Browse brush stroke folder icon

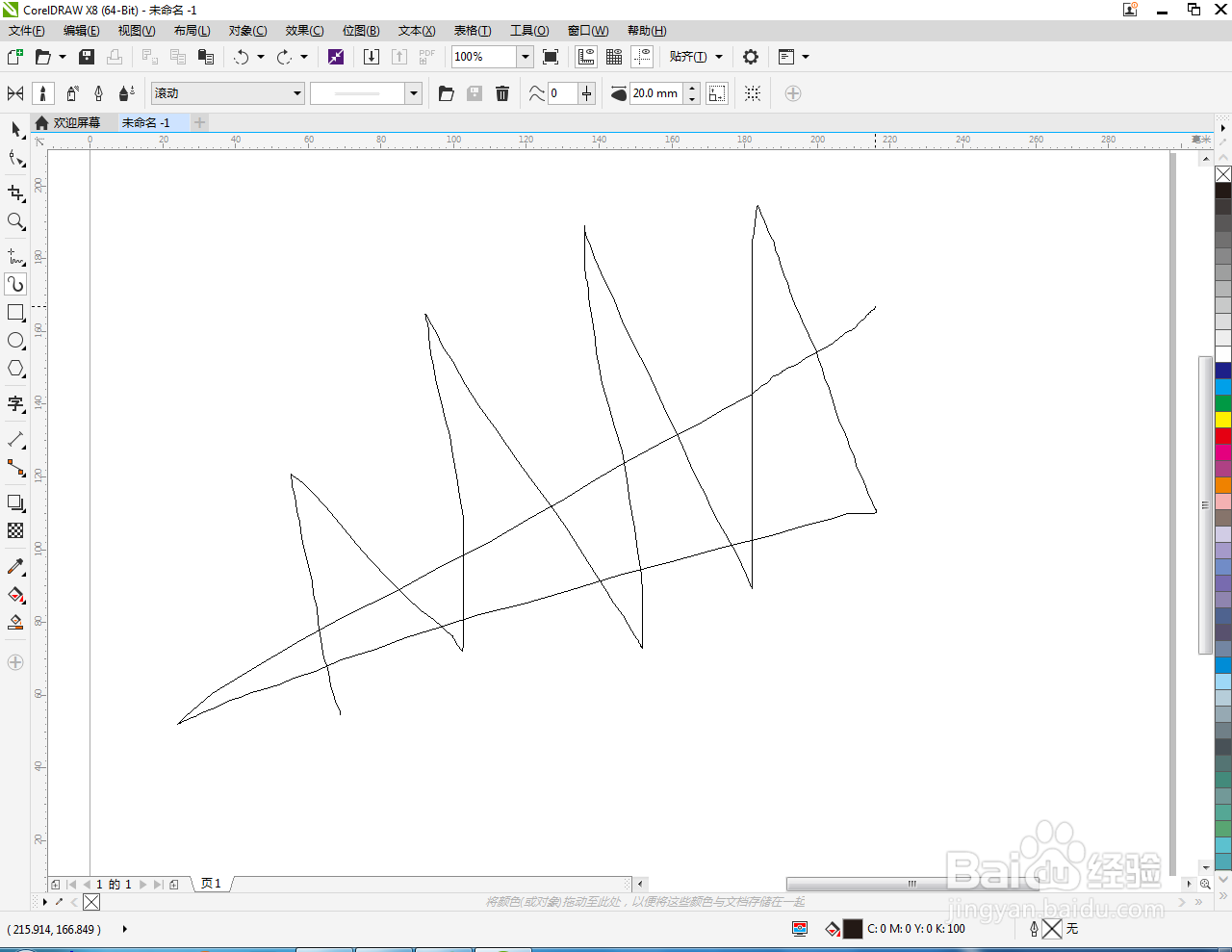click(x=446, y=93)
